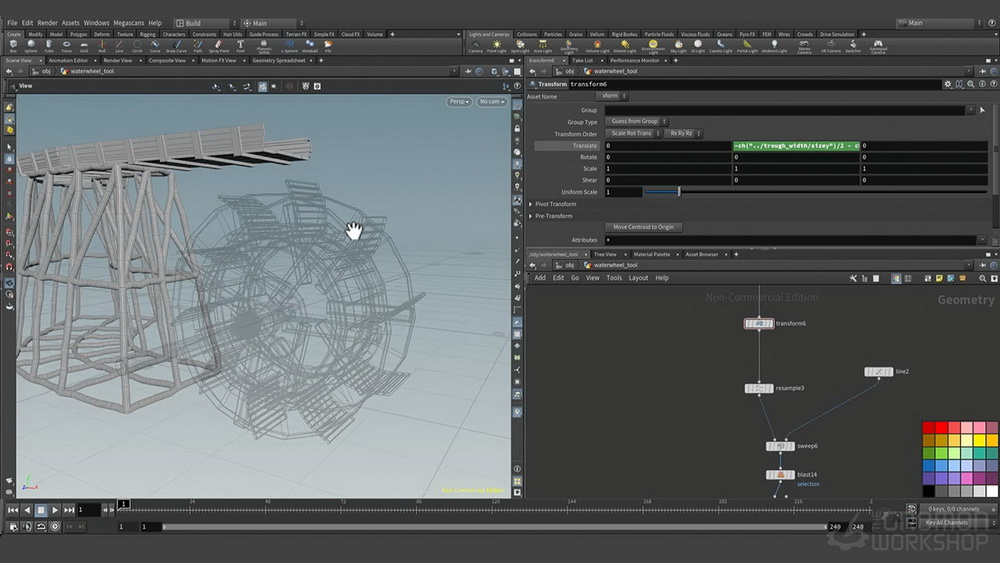Toggle the pin on parameter pane path bar
The image size is (1000, 563).
point(983,71)
